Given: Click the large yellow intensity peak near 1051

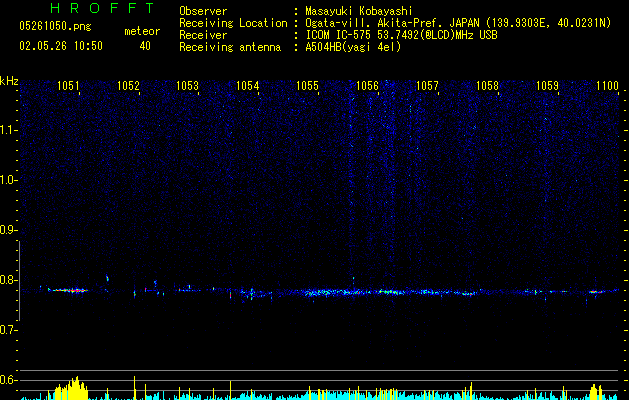Looking at the screenshot, I should pyautogui.click(x=71, y=388).
